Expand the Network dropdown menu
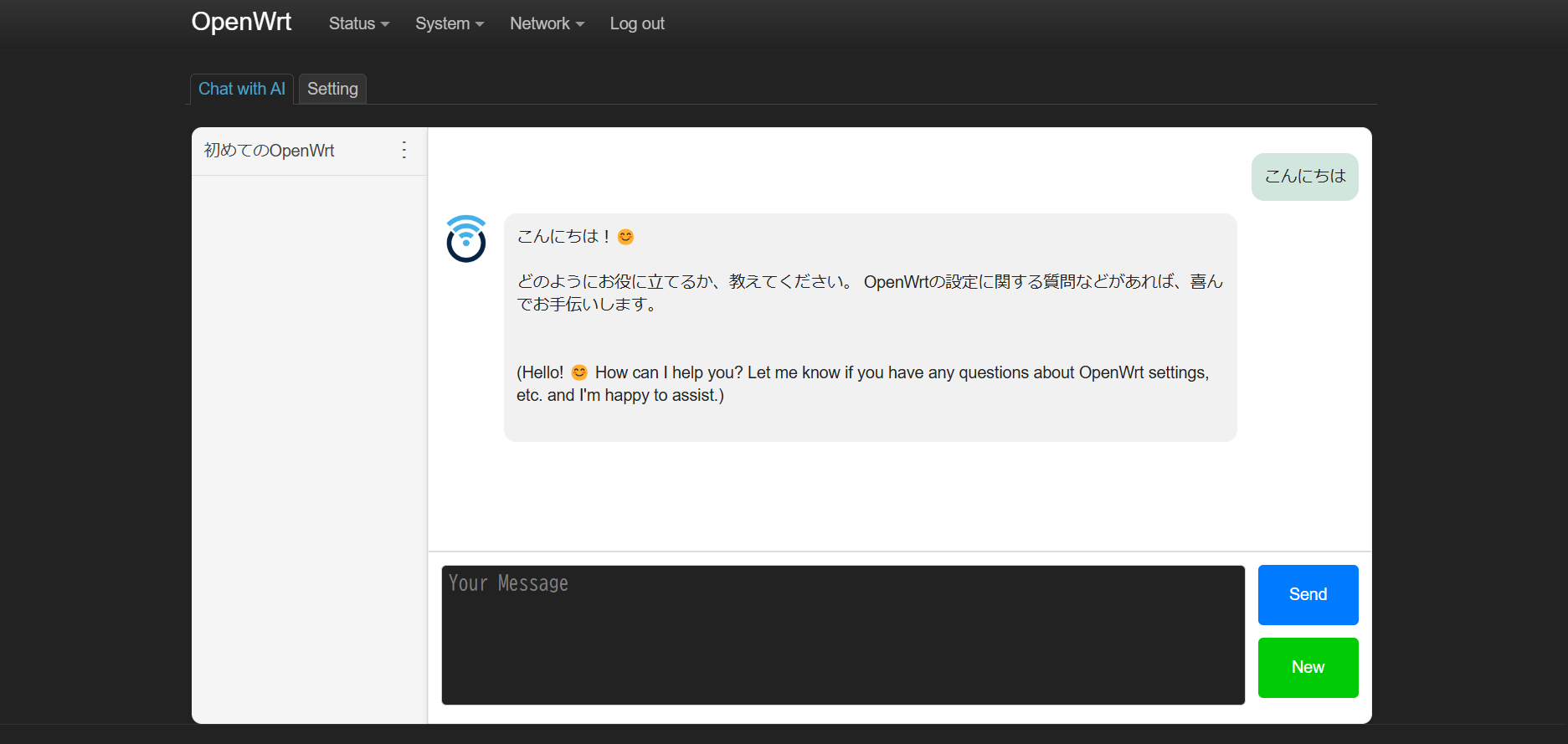The image size is (1568, 744). click(x=548, y=23)
